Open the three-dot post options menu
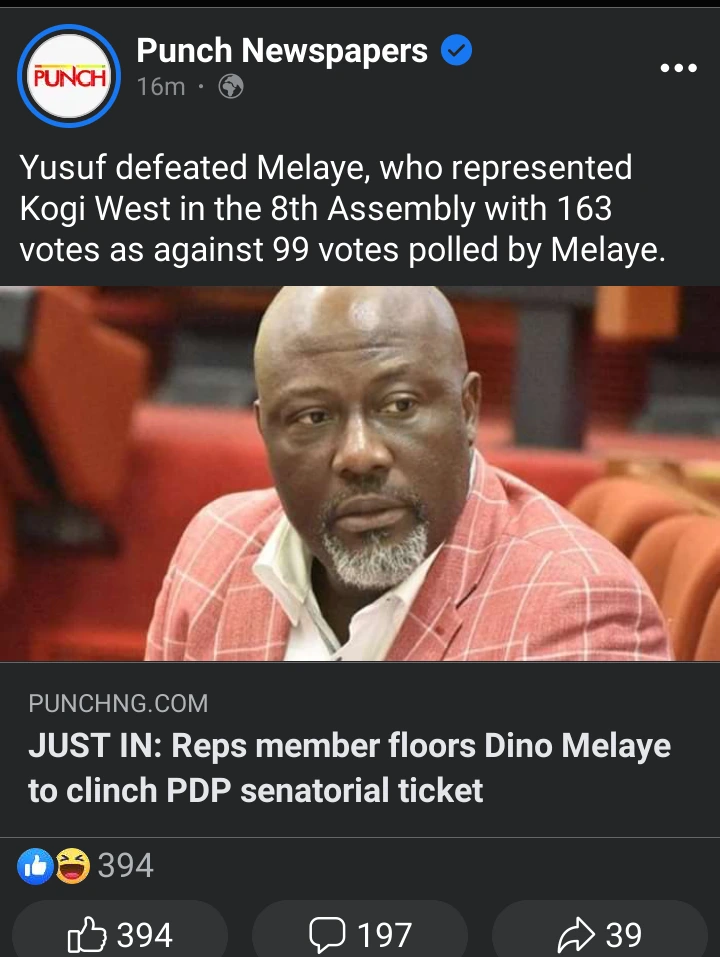The width and height of the screenshot is (720, 957). (x=679, y=68)
